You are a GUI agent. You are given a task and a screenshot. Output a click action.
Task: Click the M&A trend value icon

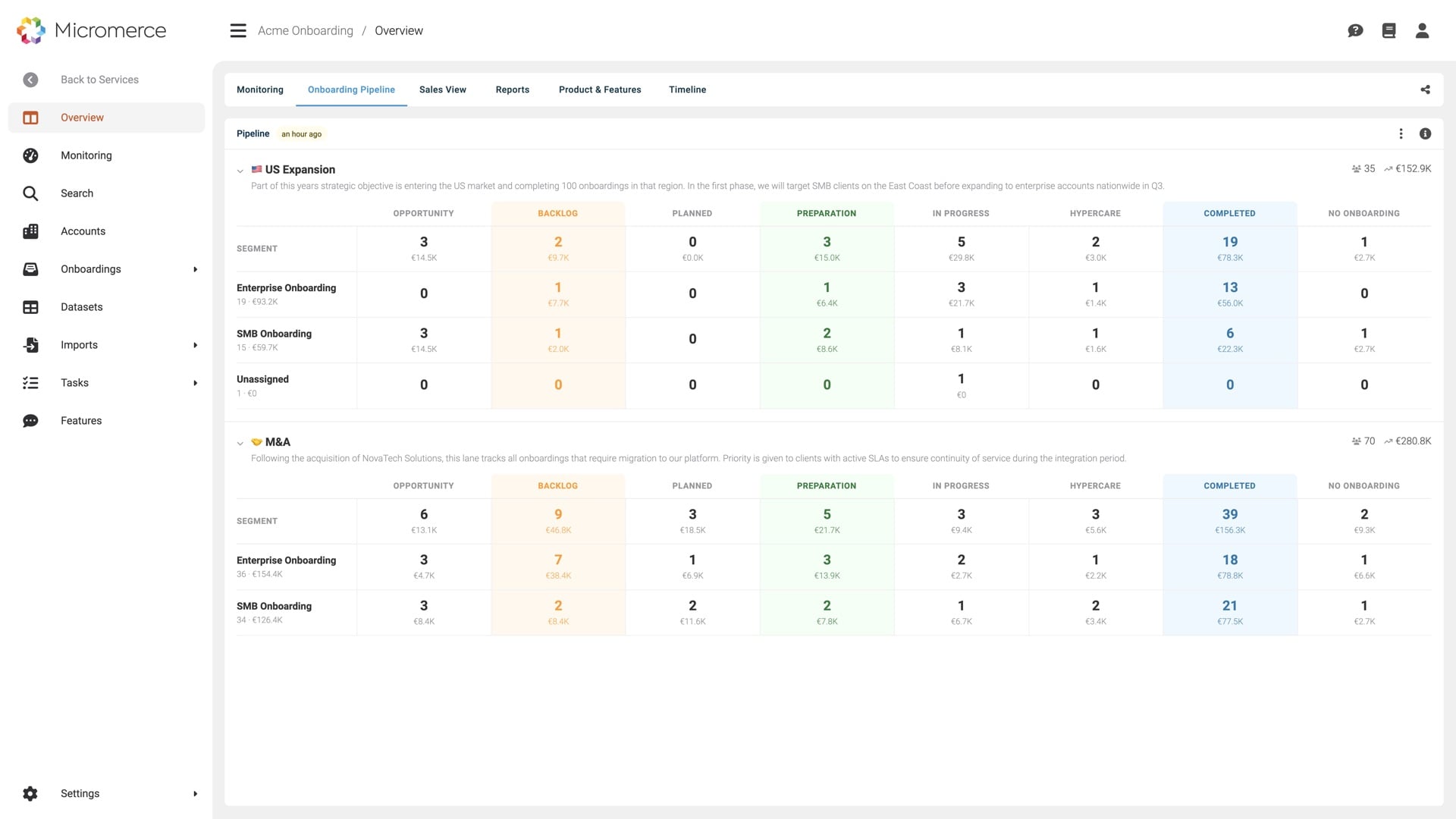click(x=1388, y=441)
